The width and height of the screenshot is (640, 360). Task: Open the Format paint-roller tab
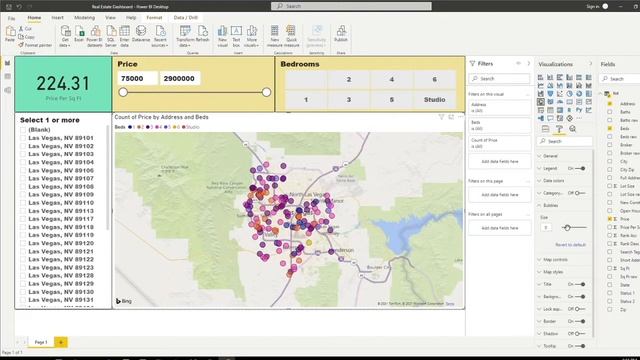point(559,129)
